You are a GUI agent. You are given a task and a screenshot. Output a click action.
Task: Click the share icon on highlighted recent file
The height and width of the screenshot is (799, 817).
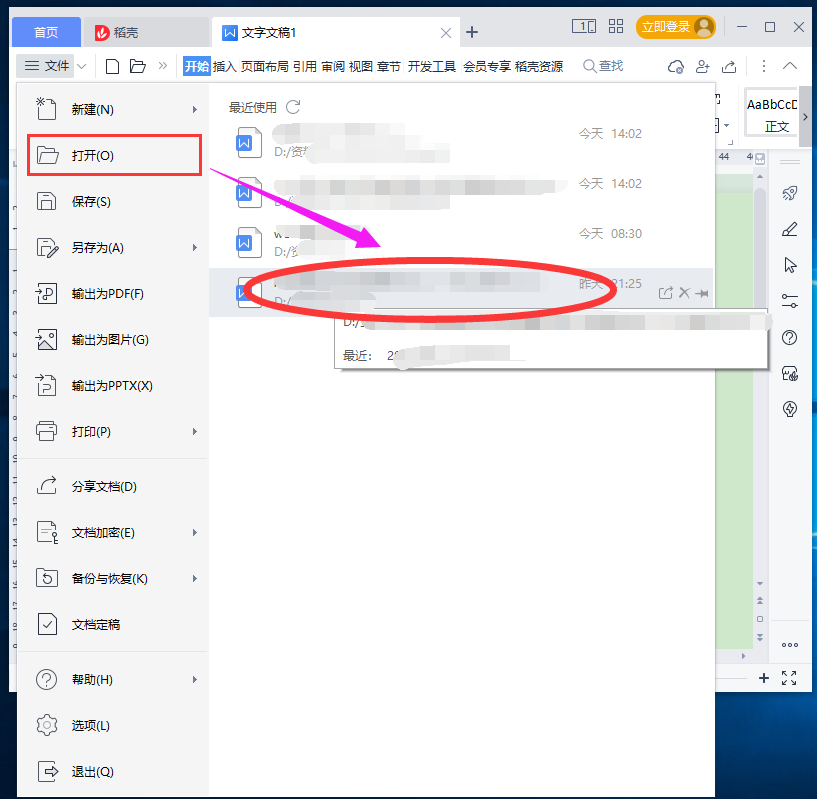tap(666, 293)
